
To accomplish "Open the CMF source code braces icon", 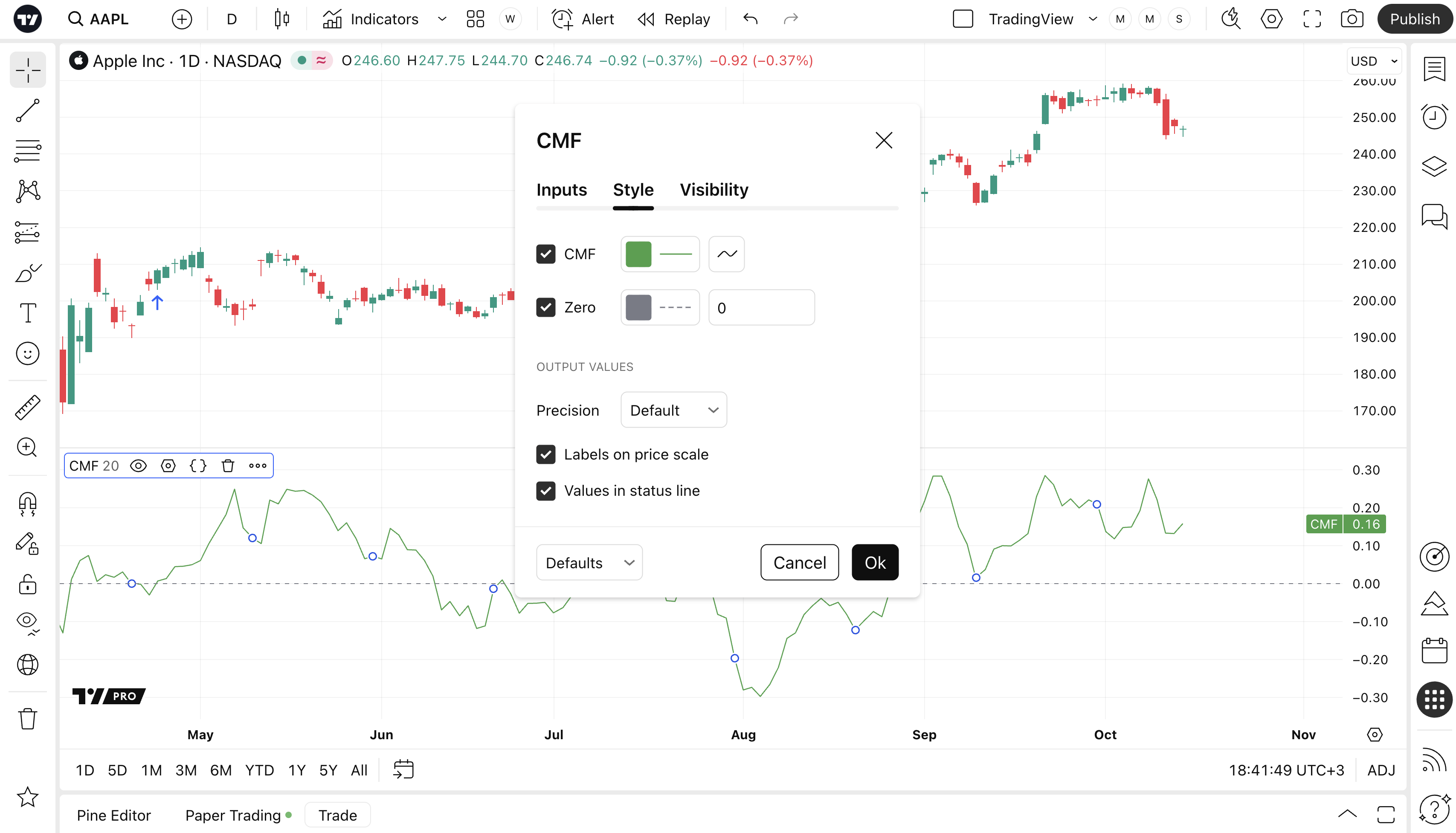I will [x=198, y=466].
